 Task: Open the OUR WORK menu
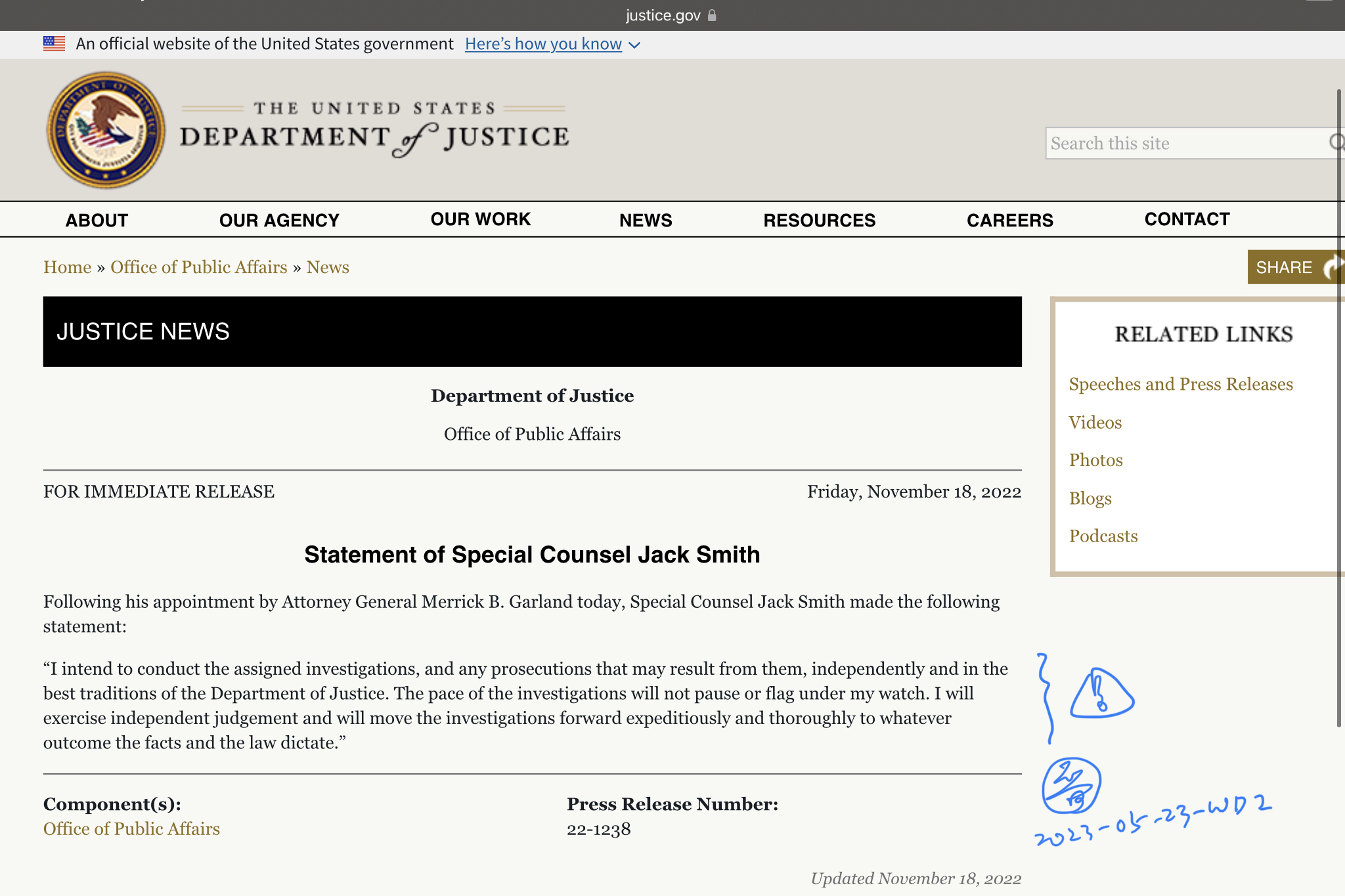coord(480,219)
